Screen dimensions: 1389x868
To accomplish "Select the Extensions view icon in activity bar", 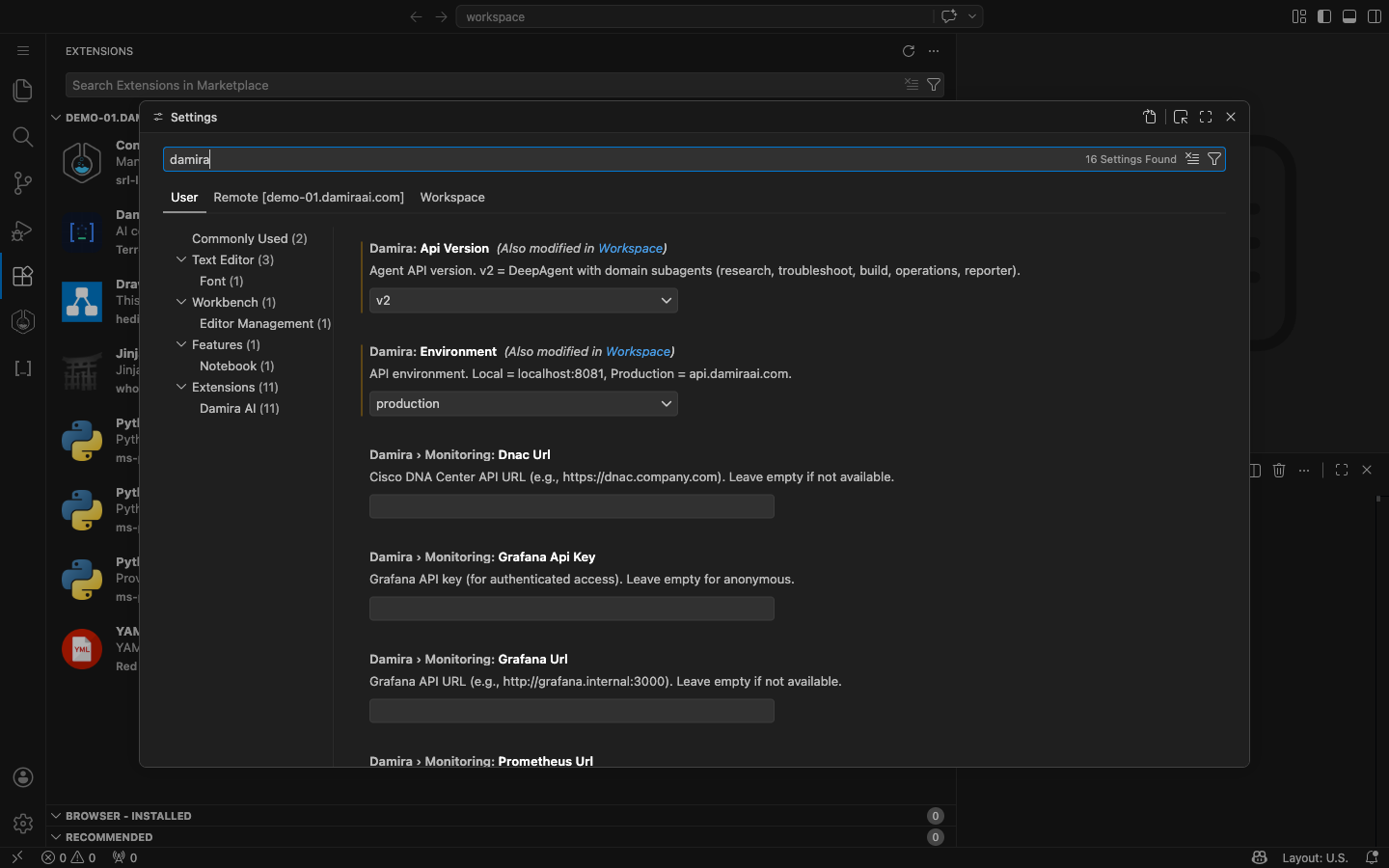I will (23, 276).
